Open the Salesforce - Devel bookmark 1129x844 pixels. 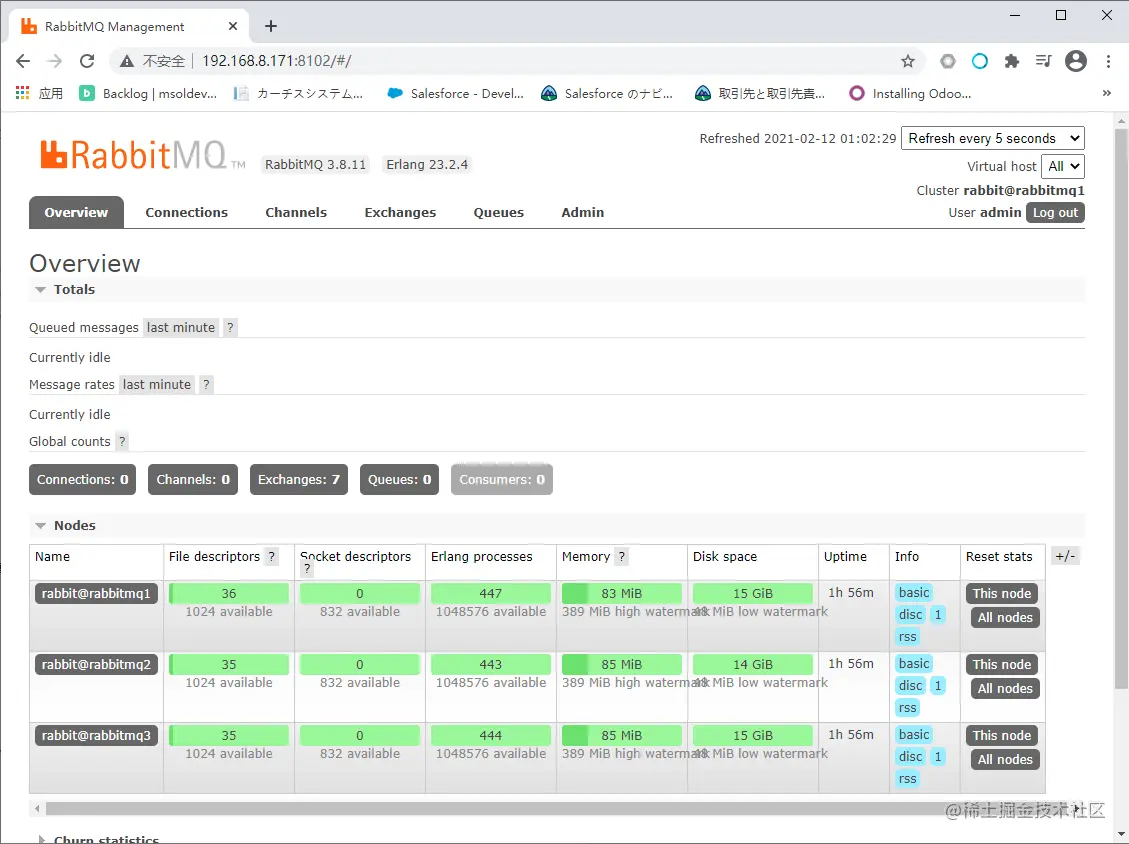(455, 94)
